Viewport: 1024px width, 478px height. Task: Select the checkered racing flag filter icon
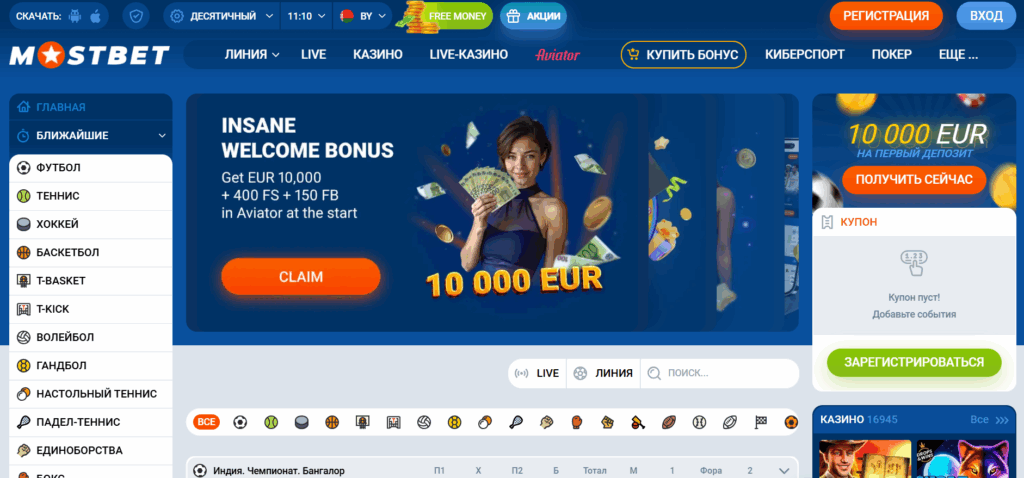point(761,422)
